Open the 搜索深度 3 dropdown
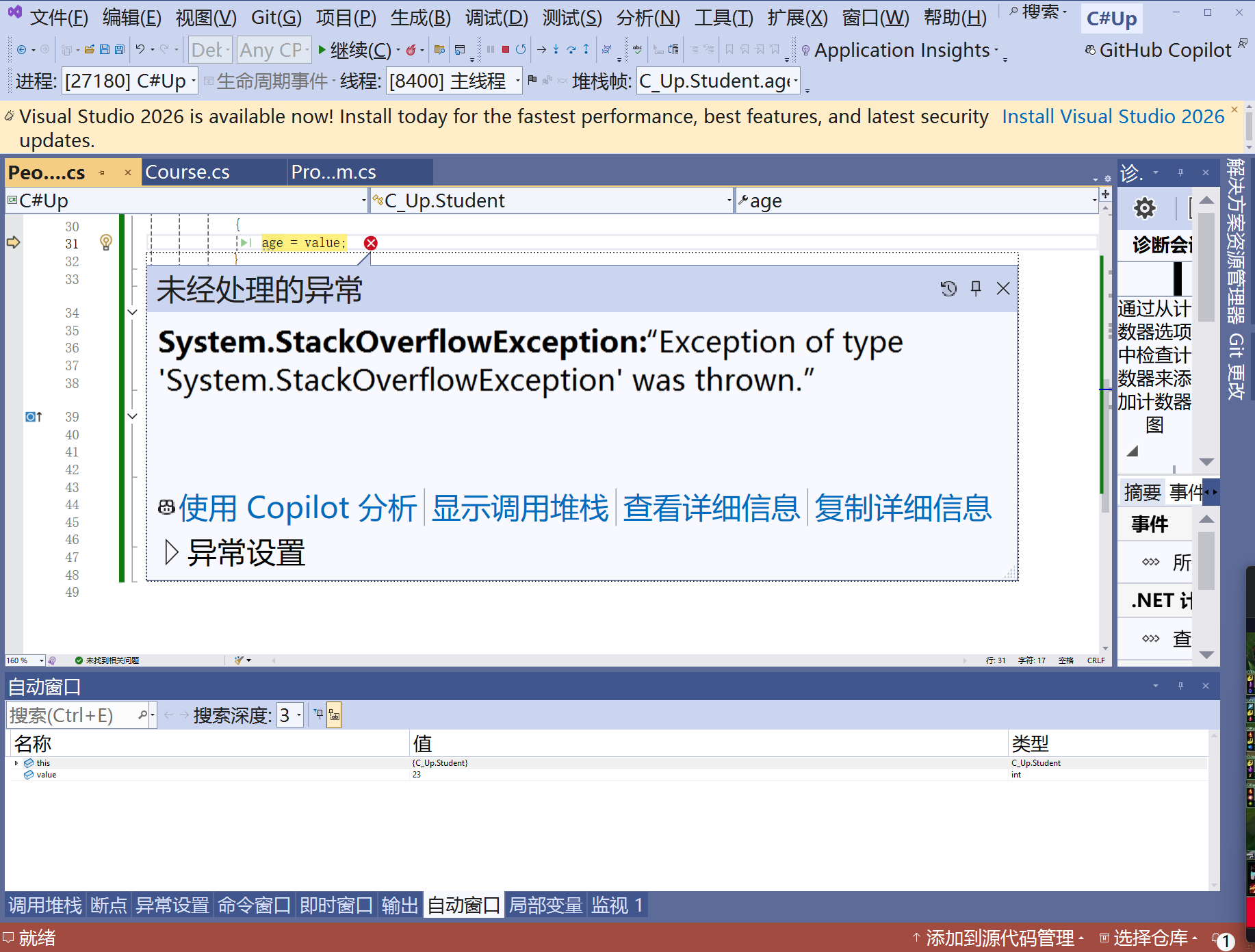 click(x=289, y=715)
